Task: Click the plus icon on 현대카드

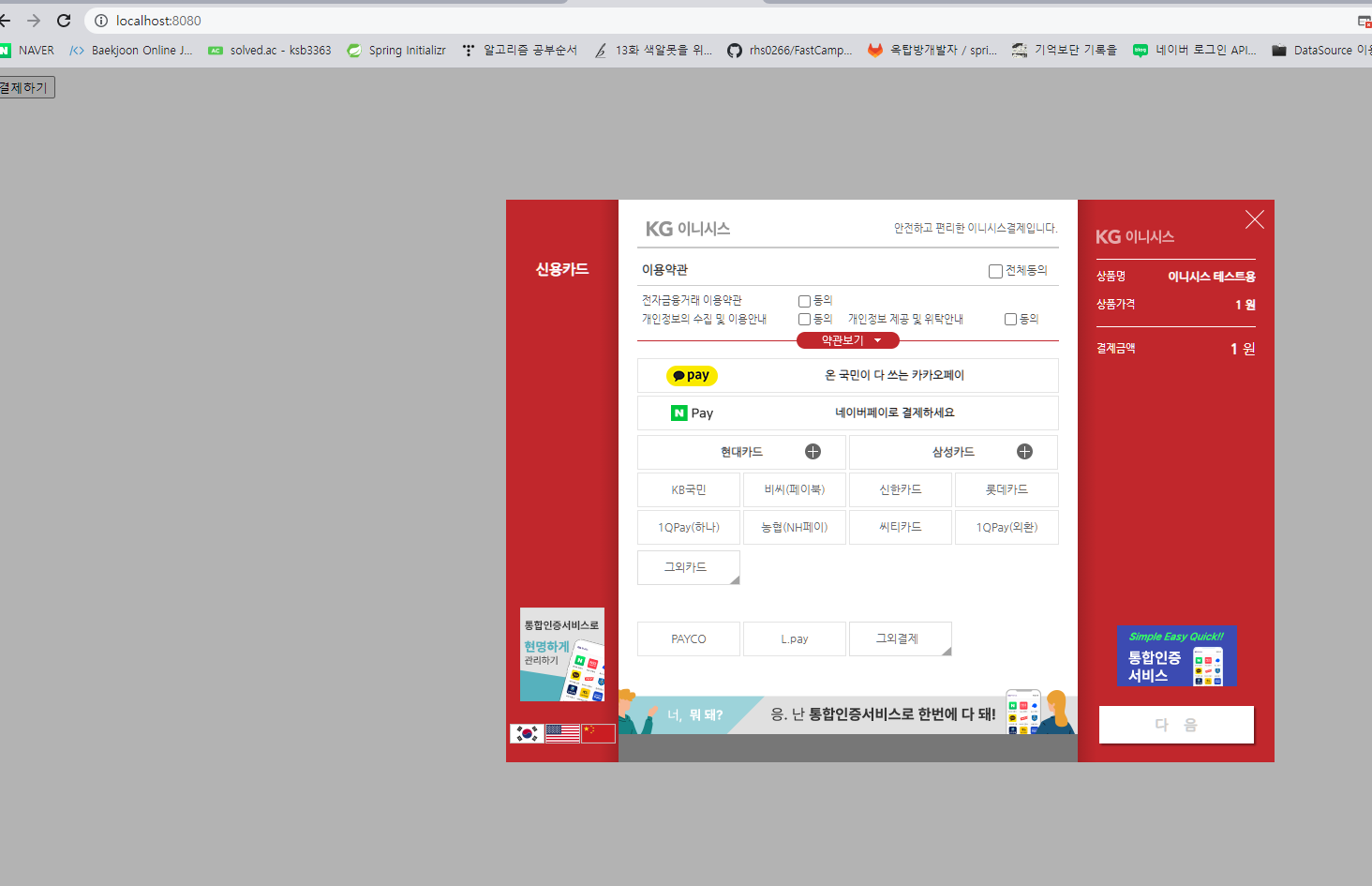Action: [813, 452]
